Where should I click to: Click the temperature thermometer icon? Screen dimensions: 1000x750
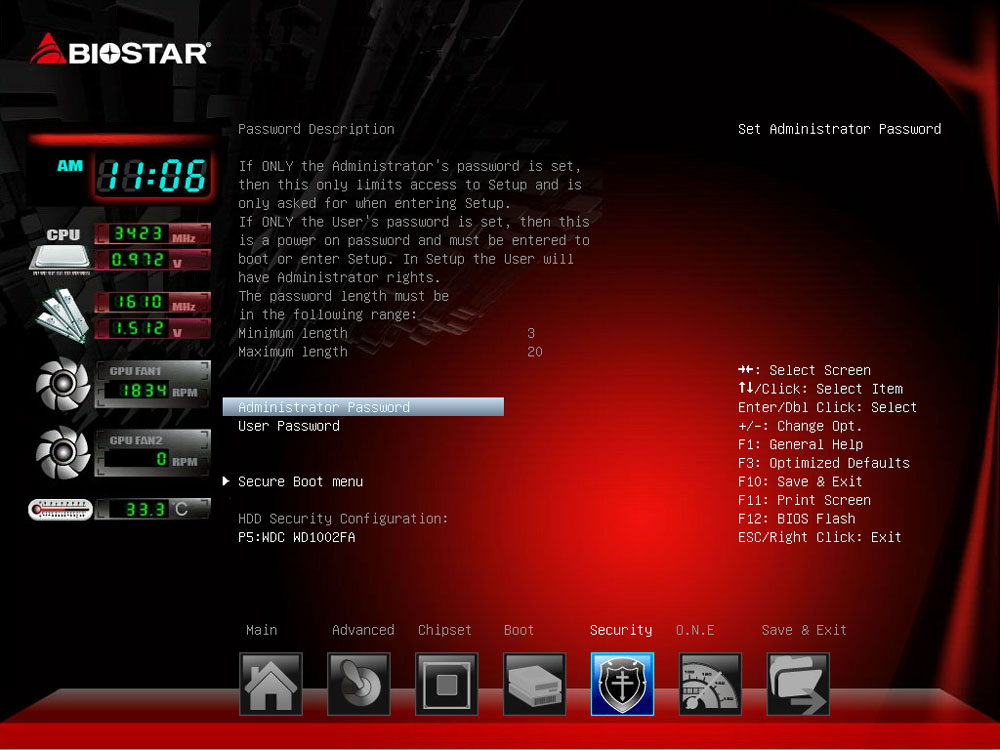[x=60, y=510]
